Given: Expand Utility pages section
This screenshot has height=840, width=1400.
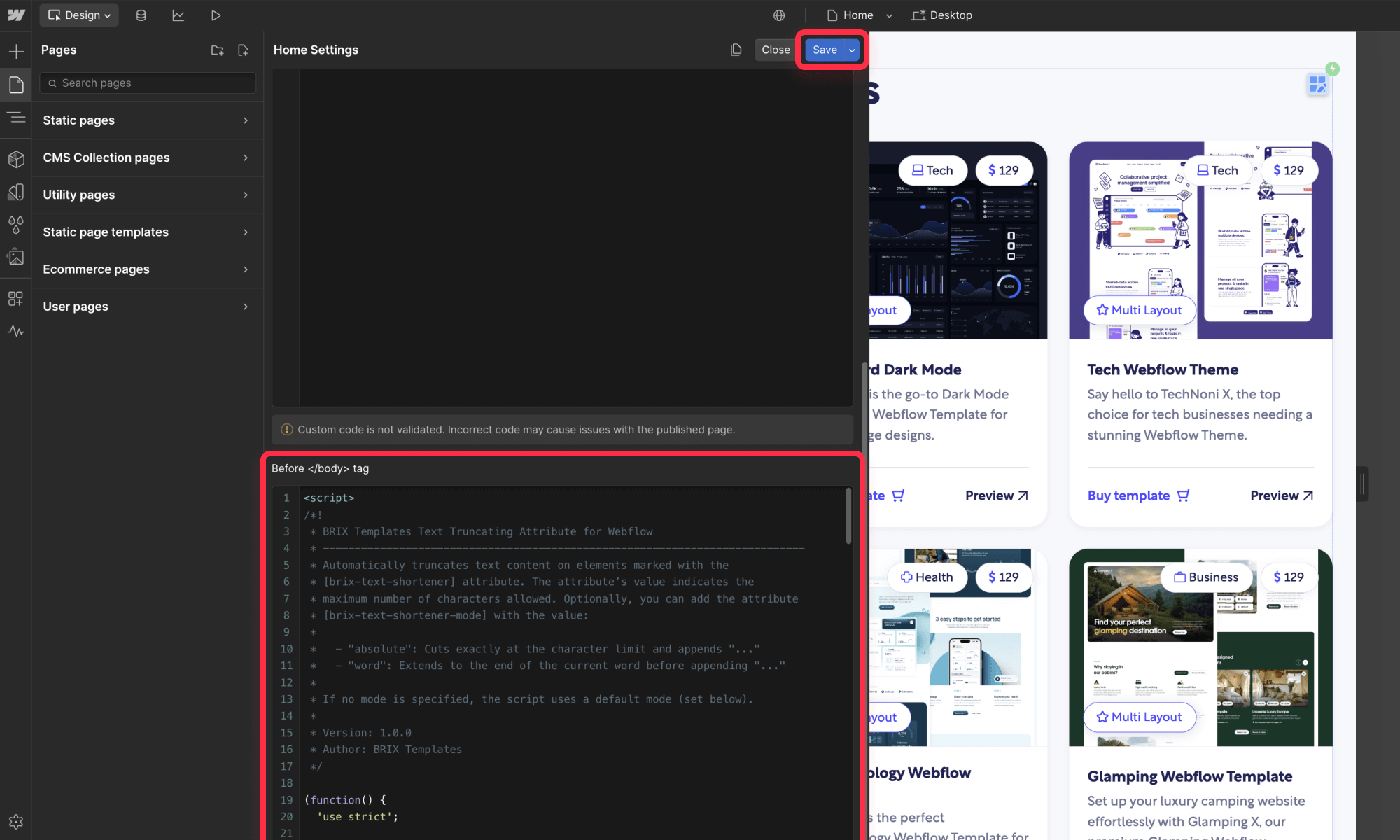Looking at the screenshot, I should (147, 195).
